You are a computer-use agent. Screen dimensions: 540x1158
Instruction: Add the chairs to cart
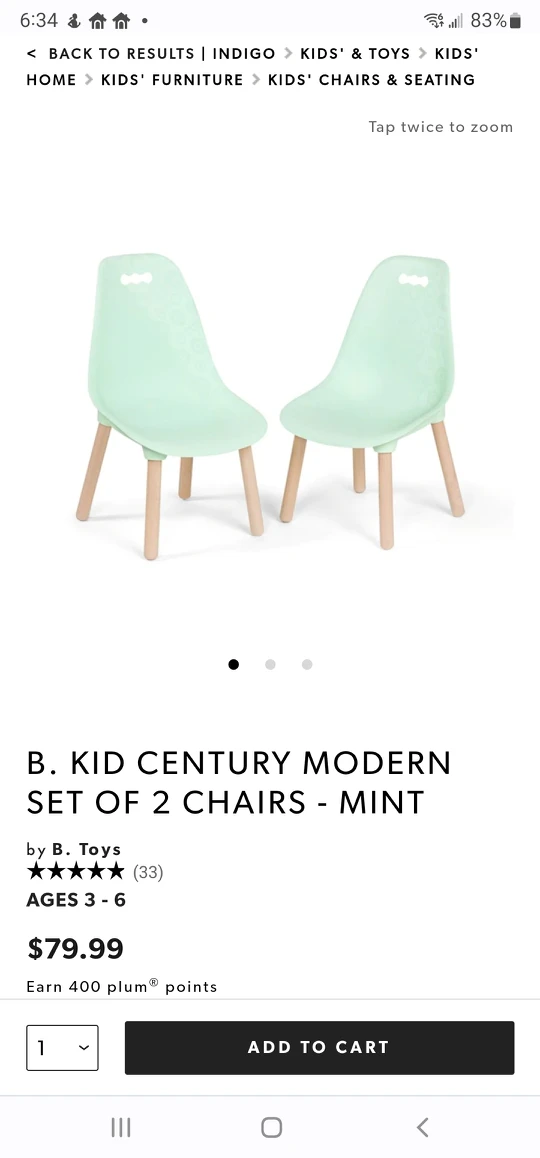(x=319, y=1047)
